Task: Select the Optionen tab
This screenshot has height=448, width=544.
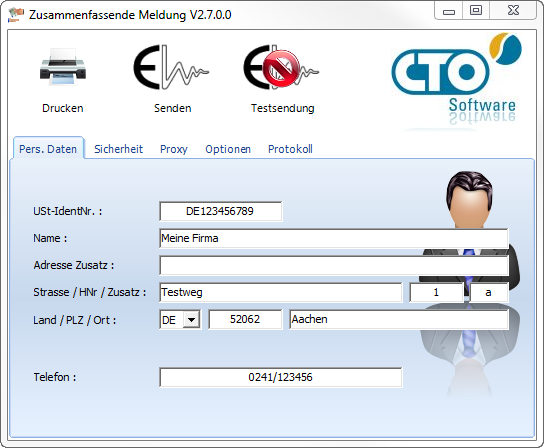Action: 228,149
